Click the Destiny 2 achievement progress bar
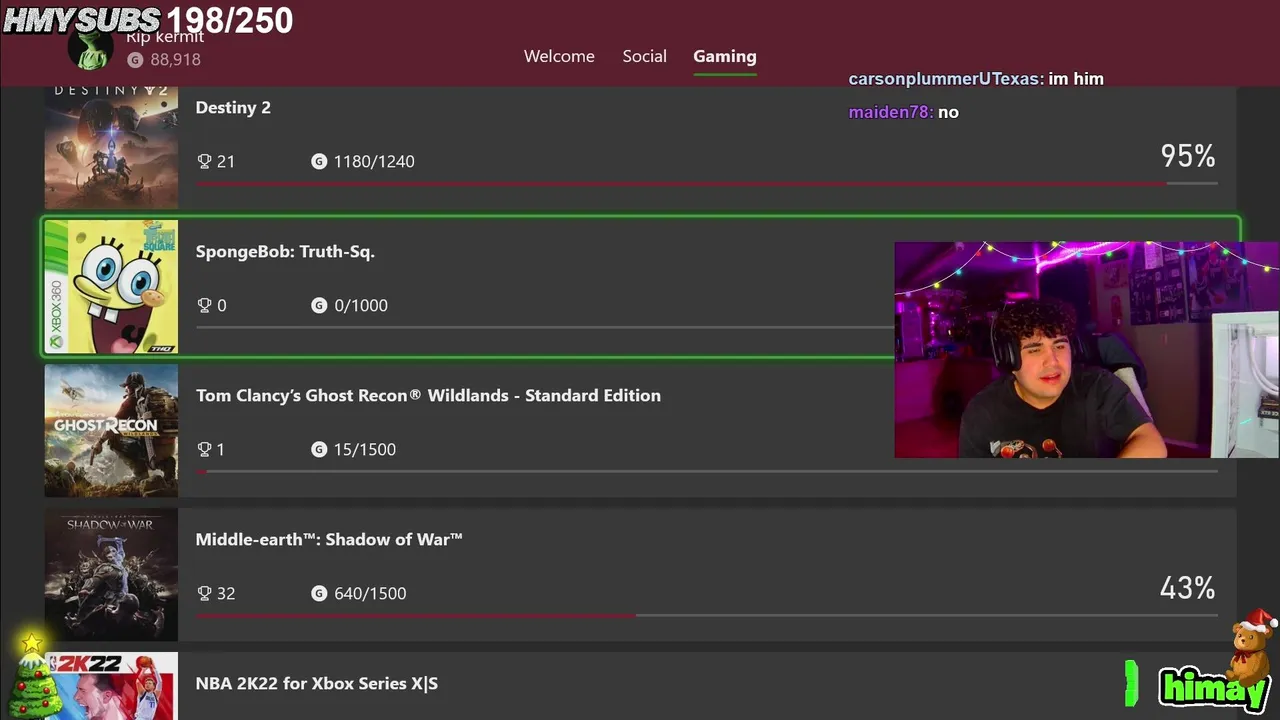 pyautogui.click(x=680, y=184)
